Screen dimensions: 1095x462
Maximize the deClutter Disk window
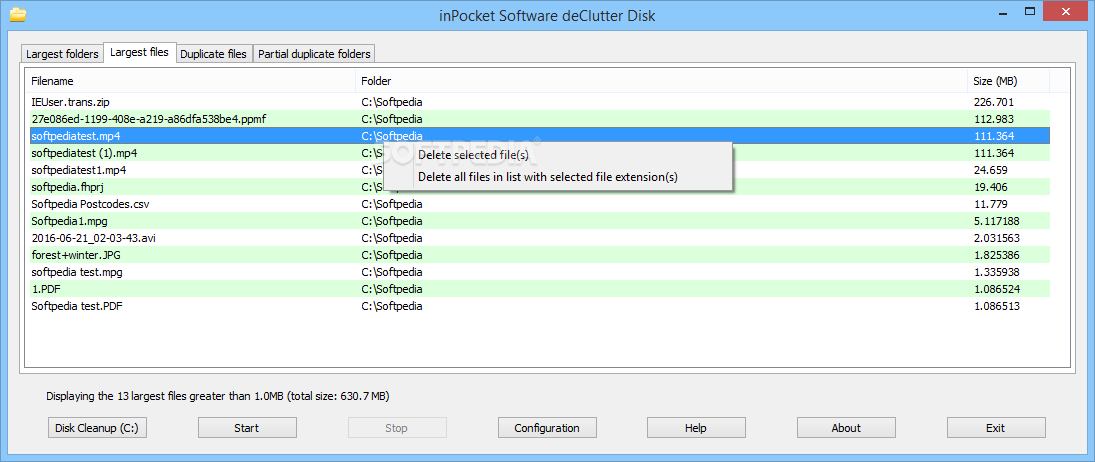pyautogui.click(x=1029, y=13)
